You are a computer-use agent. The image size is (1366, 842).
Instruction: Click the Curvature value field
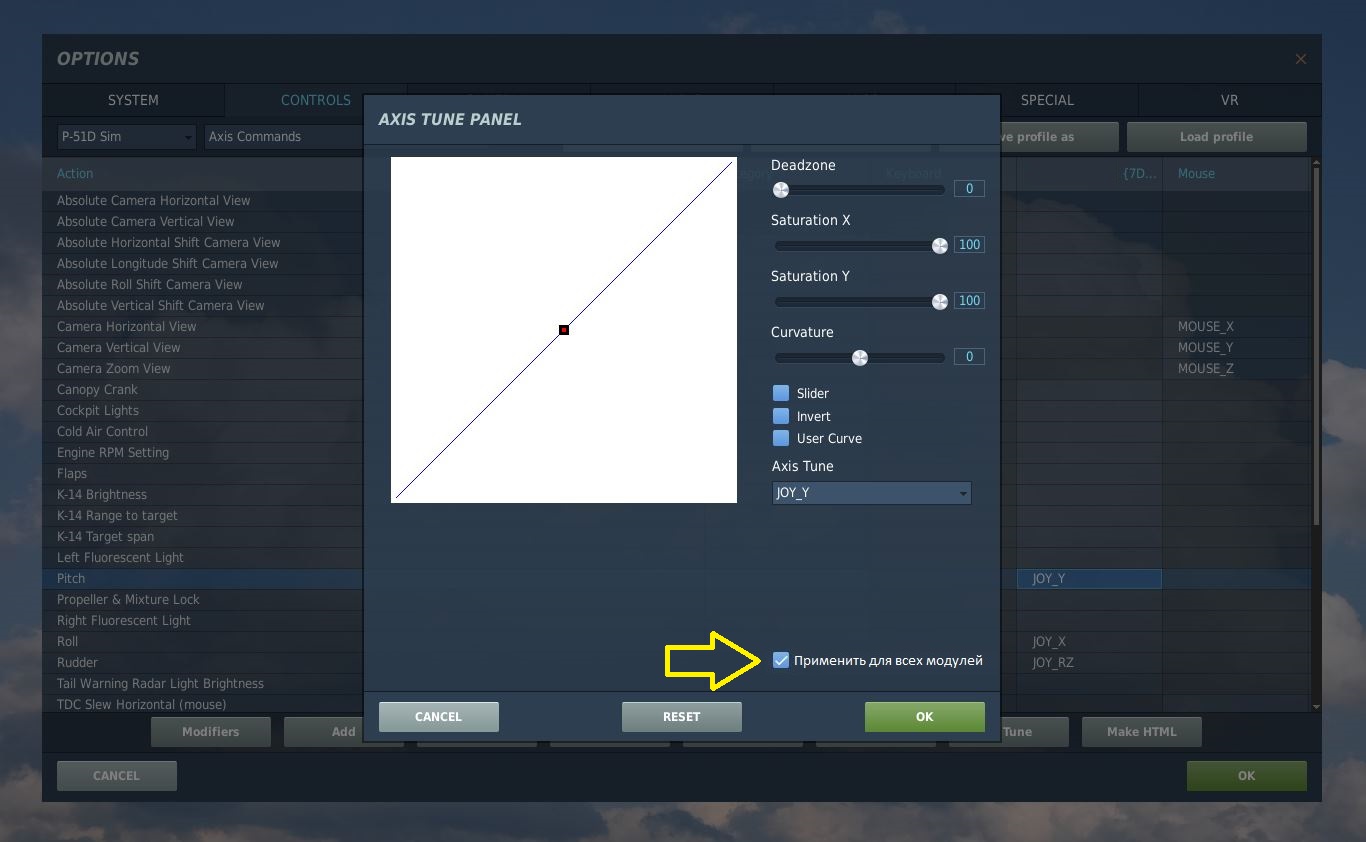point(969,356)
